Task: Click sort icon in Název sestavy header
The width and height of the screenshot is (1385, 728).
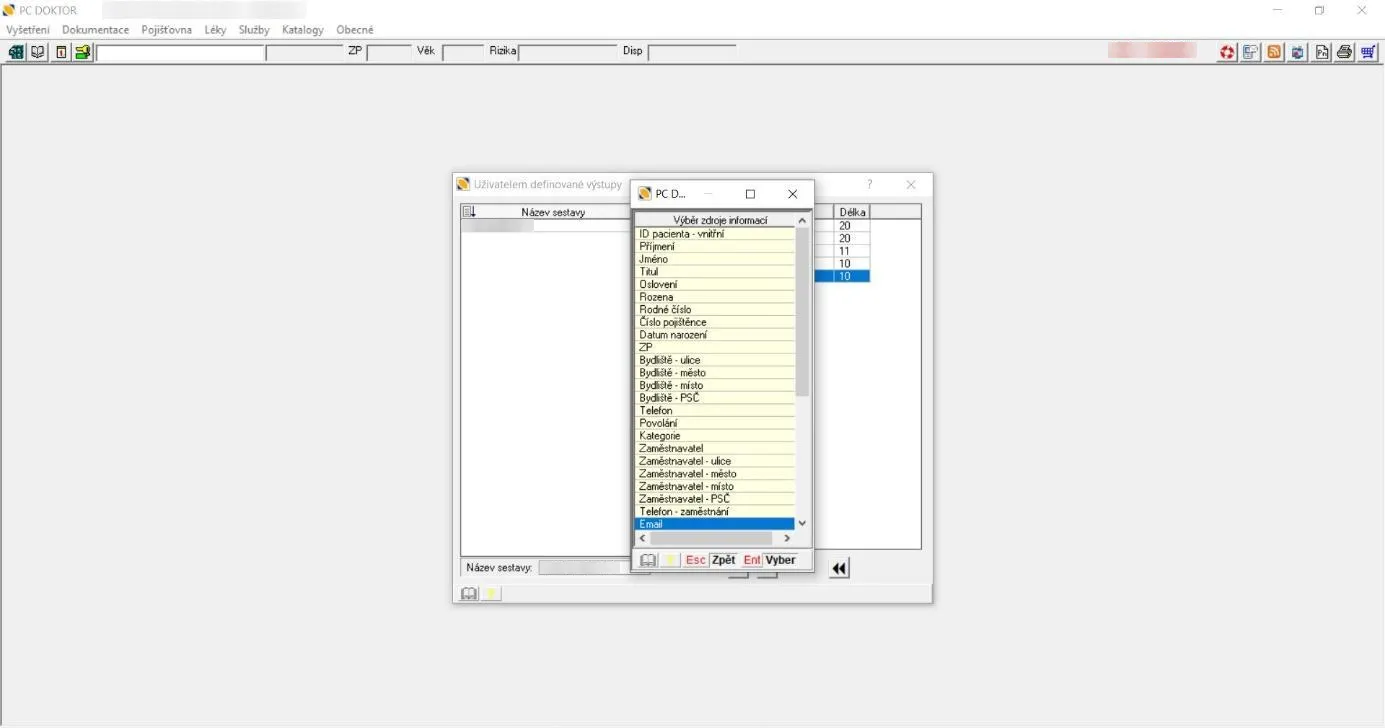Action: [x=469, y=212]
